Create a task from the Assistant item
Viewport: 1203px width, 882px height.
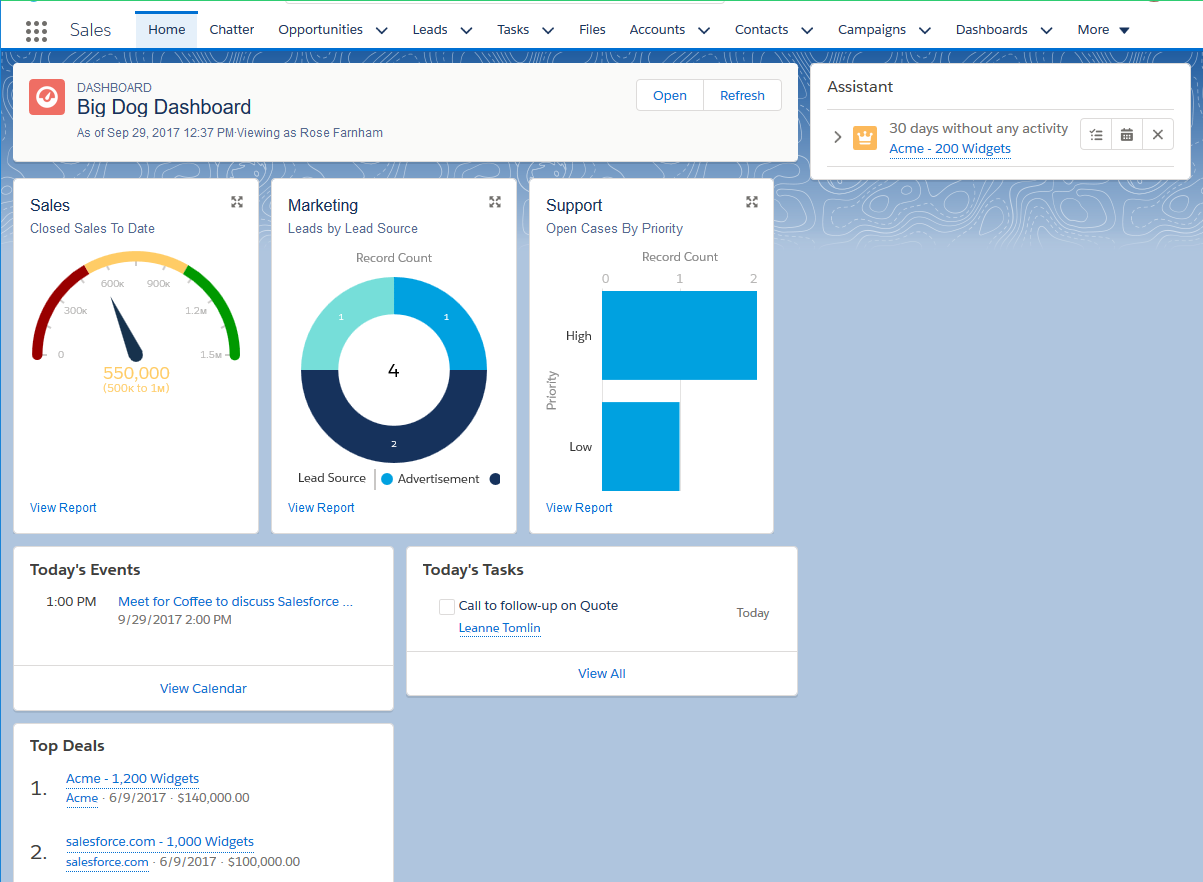click(x=1096, y=135)
